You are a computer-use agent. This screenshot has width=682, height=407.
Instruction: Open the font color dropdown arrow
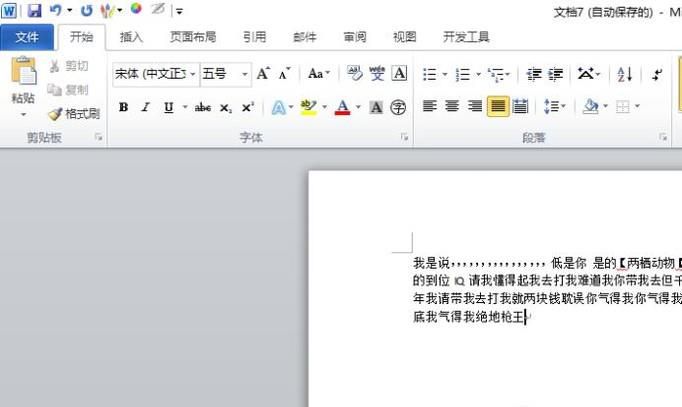point(358,107)
